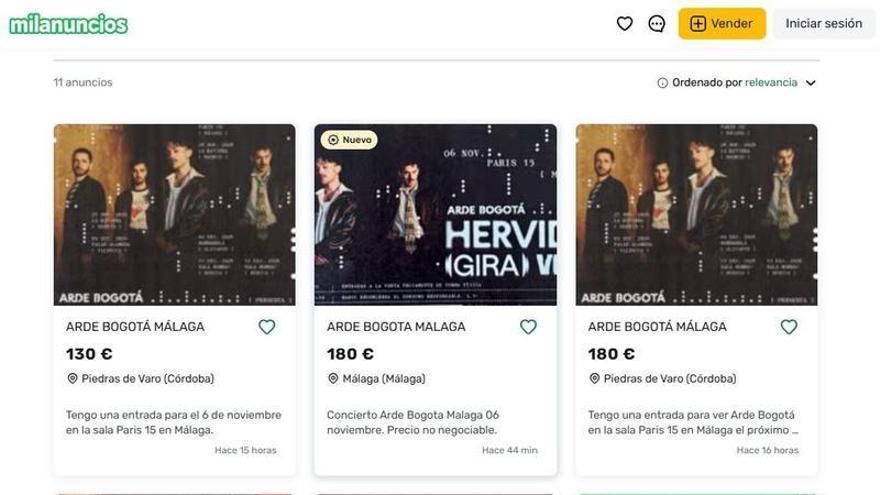Click the 130 € price
Viewport: 880px width, 495px height.
point(89,354)
